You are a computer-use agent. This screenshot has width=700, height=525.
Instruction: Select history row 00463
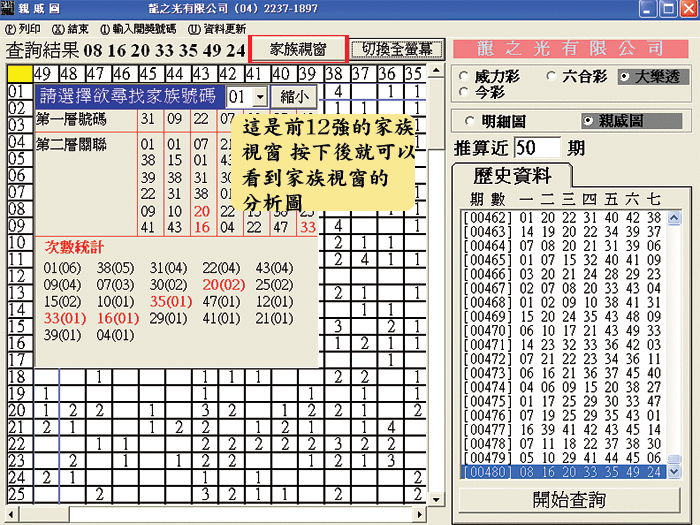tap(563, 232)
